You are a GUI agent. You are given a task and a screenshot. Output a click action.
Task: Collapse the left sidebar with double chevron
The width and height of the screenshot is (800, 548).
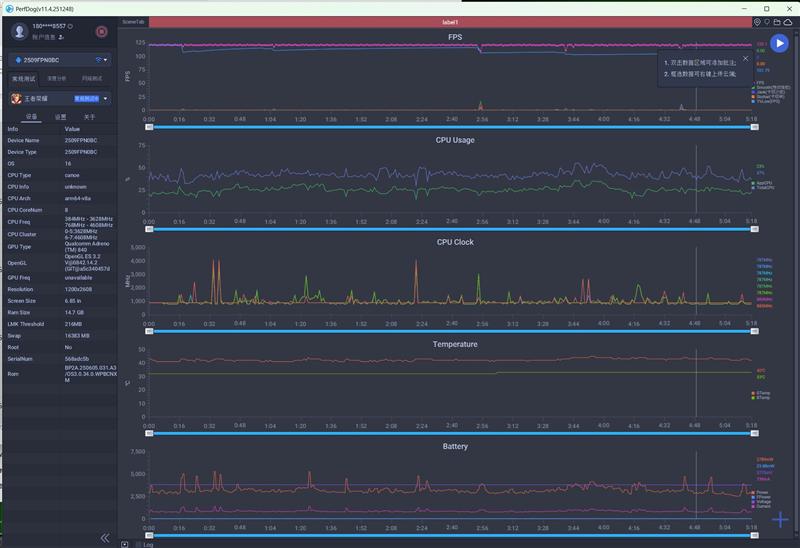click(105, 537)
